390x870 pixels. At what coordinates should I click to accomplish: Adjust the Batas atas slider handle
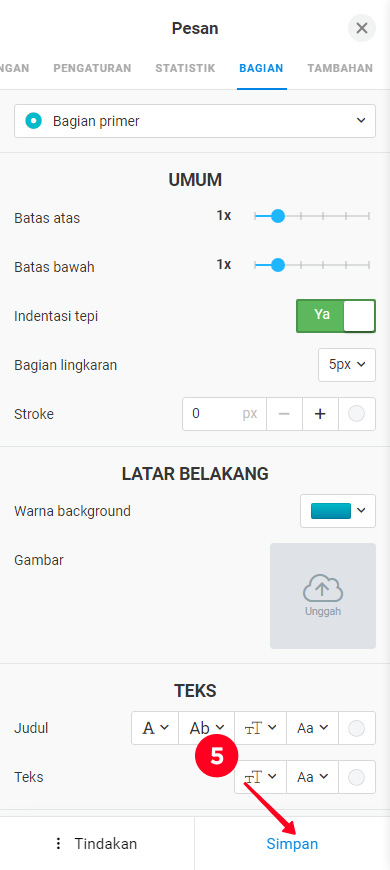(278, 216)
